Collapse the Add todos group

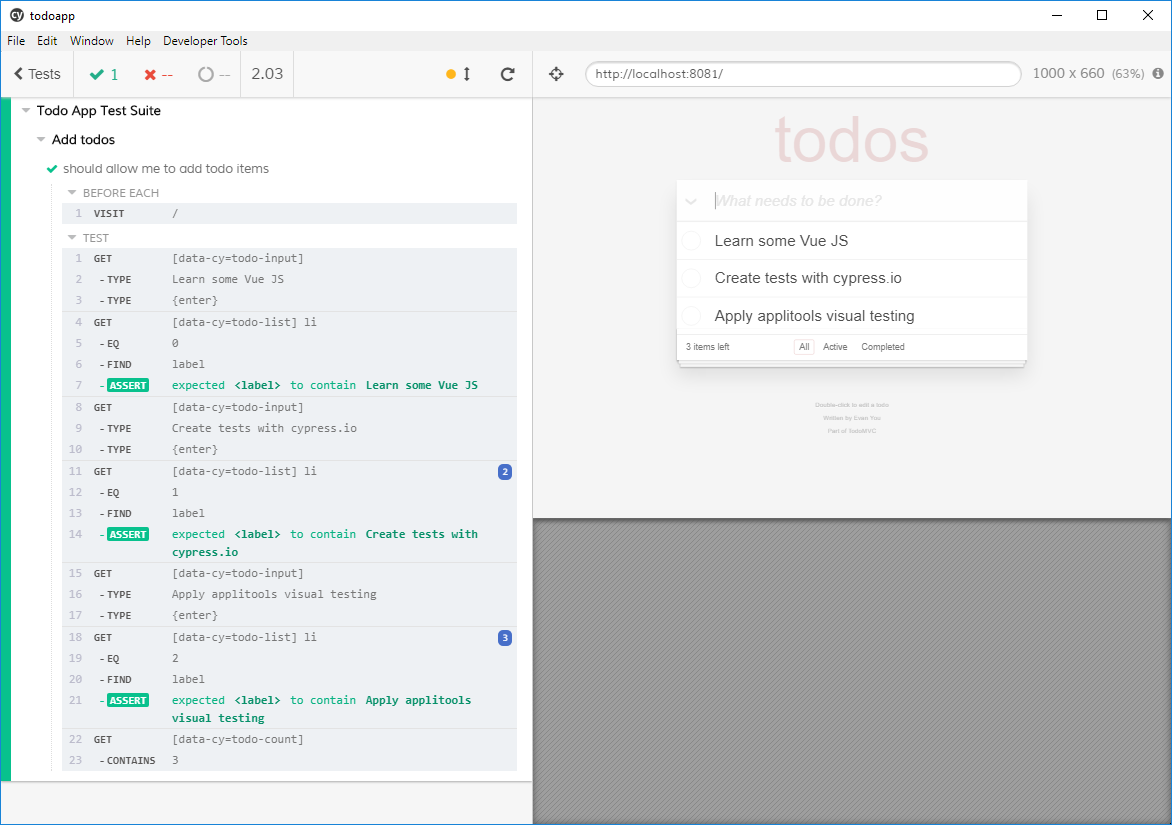tap(41, 140)
